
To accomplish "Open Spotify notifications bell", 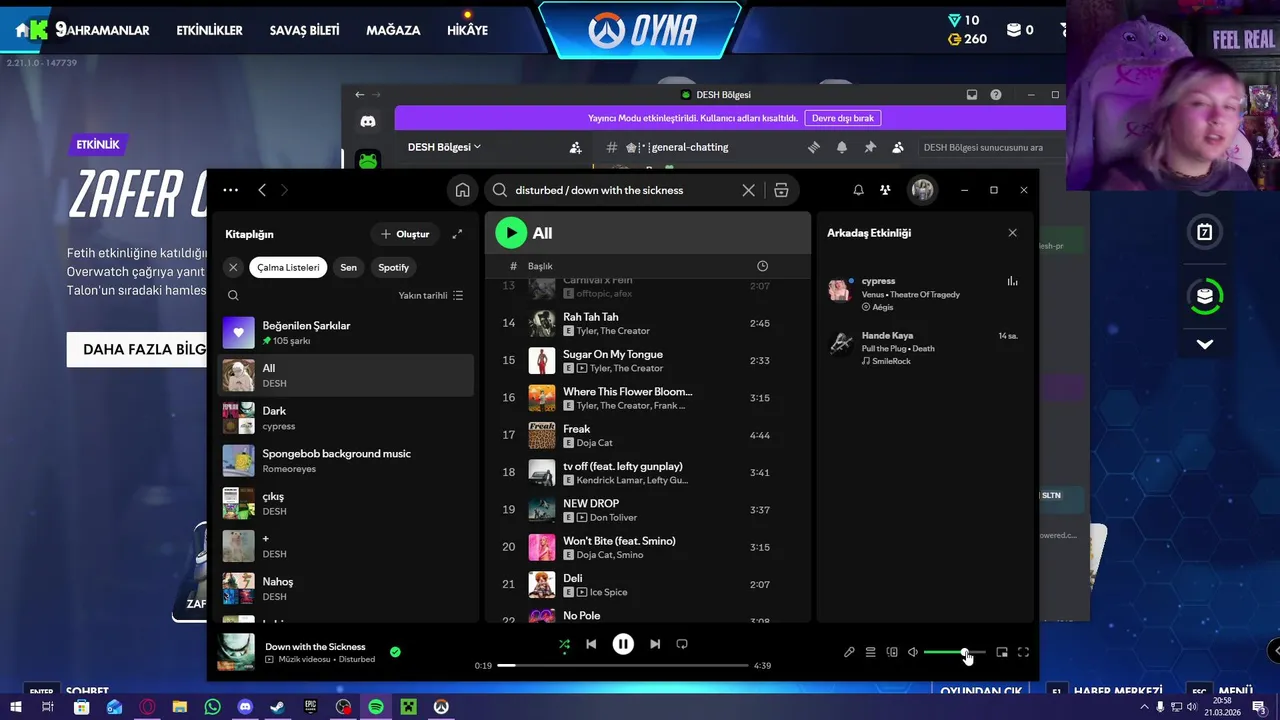I will coord(858,190).
